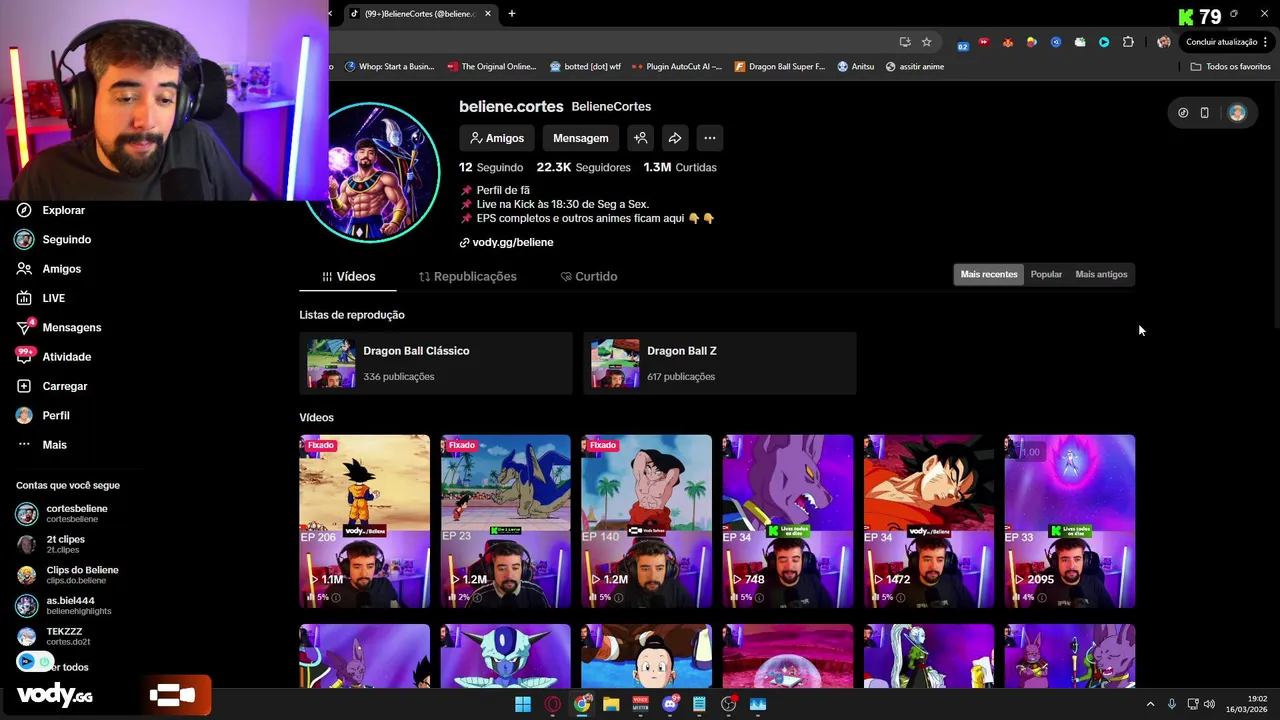Click the Mensagem button on profile

point(580,138)
